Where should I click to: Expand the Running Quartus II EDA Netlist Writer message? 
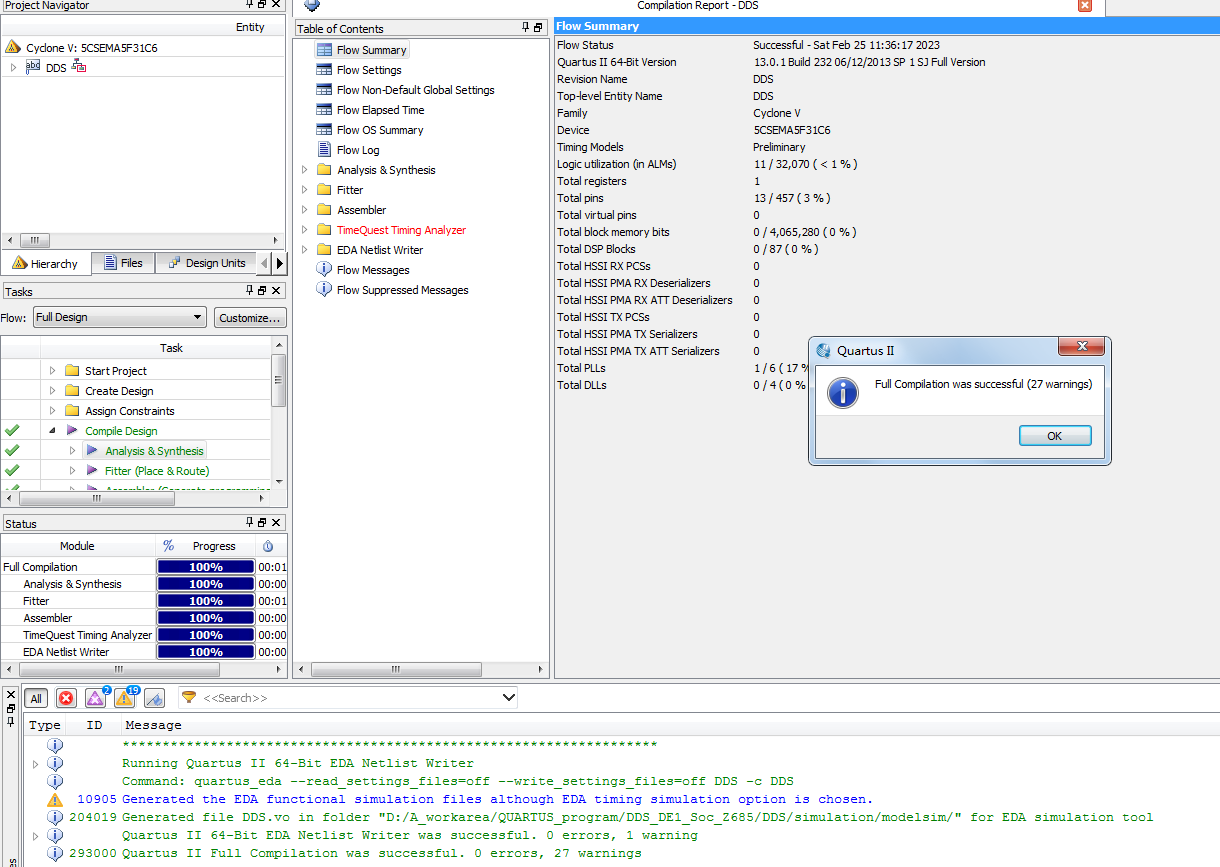coord(35,764)
